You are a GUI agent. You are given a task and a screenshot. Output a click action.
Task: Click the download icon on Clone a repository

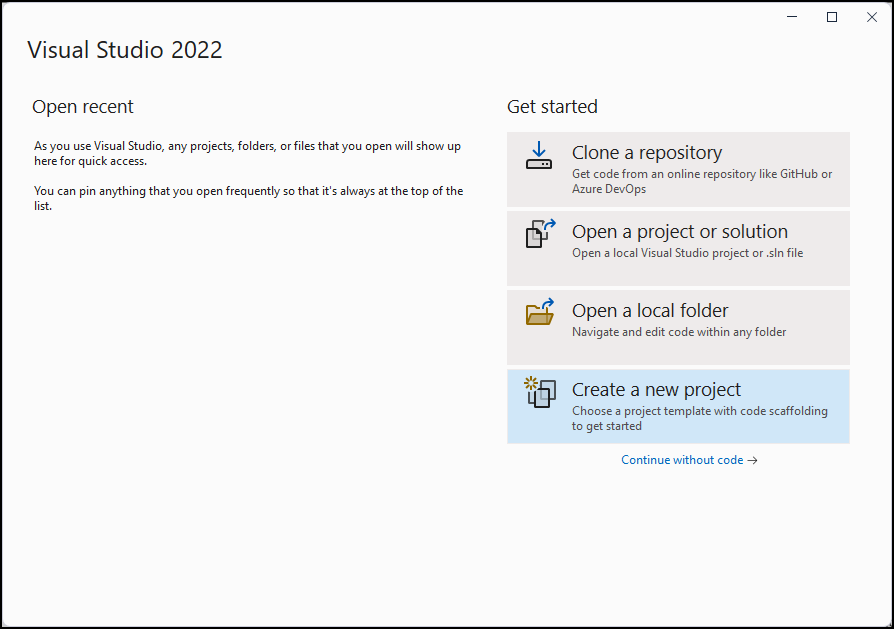click(x=539, y=157)
